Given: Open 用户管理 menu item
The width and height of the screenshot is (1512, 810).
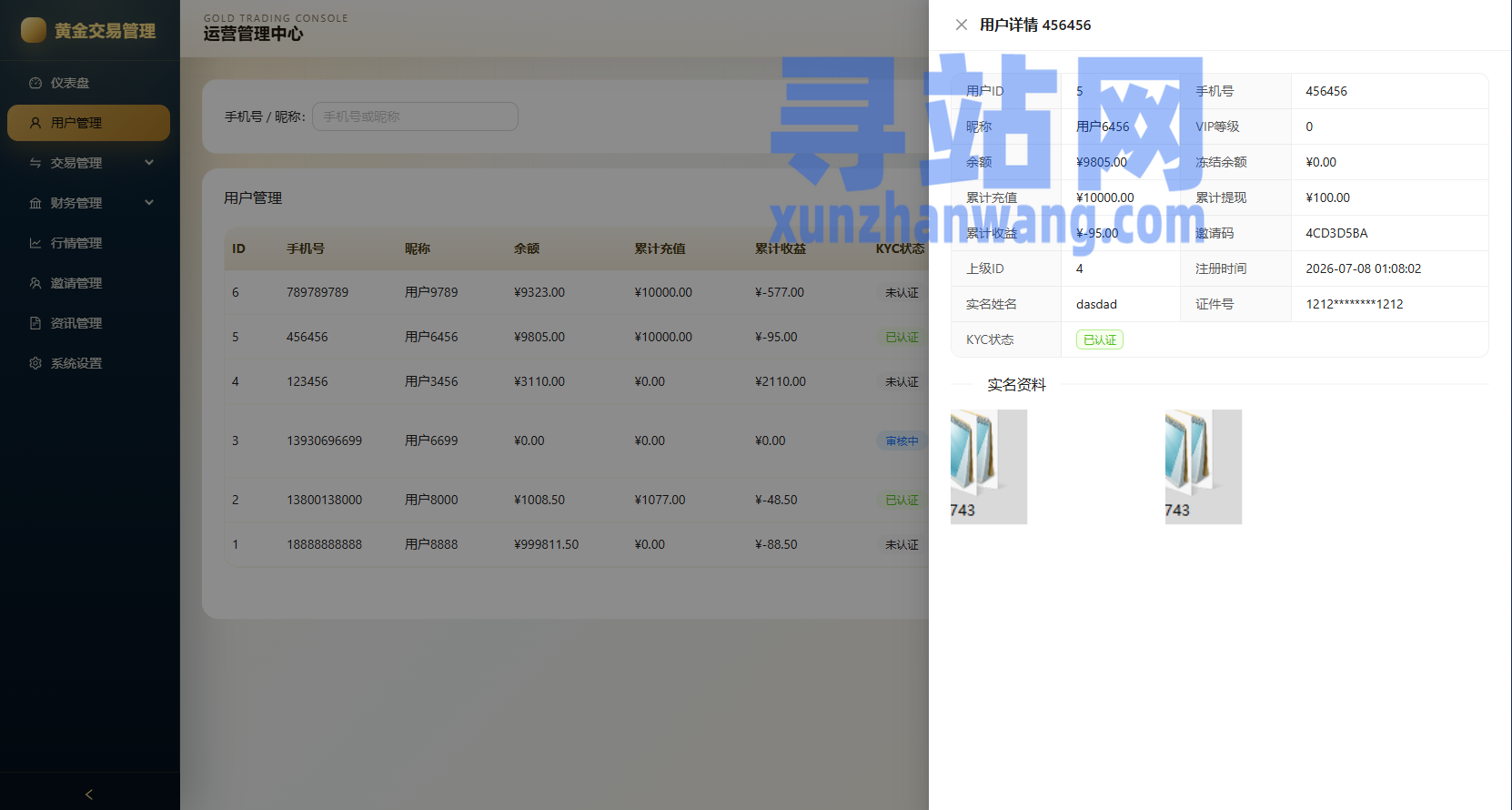Looking at the screenshot, I should pyautogui.click(x=88, y=123).
